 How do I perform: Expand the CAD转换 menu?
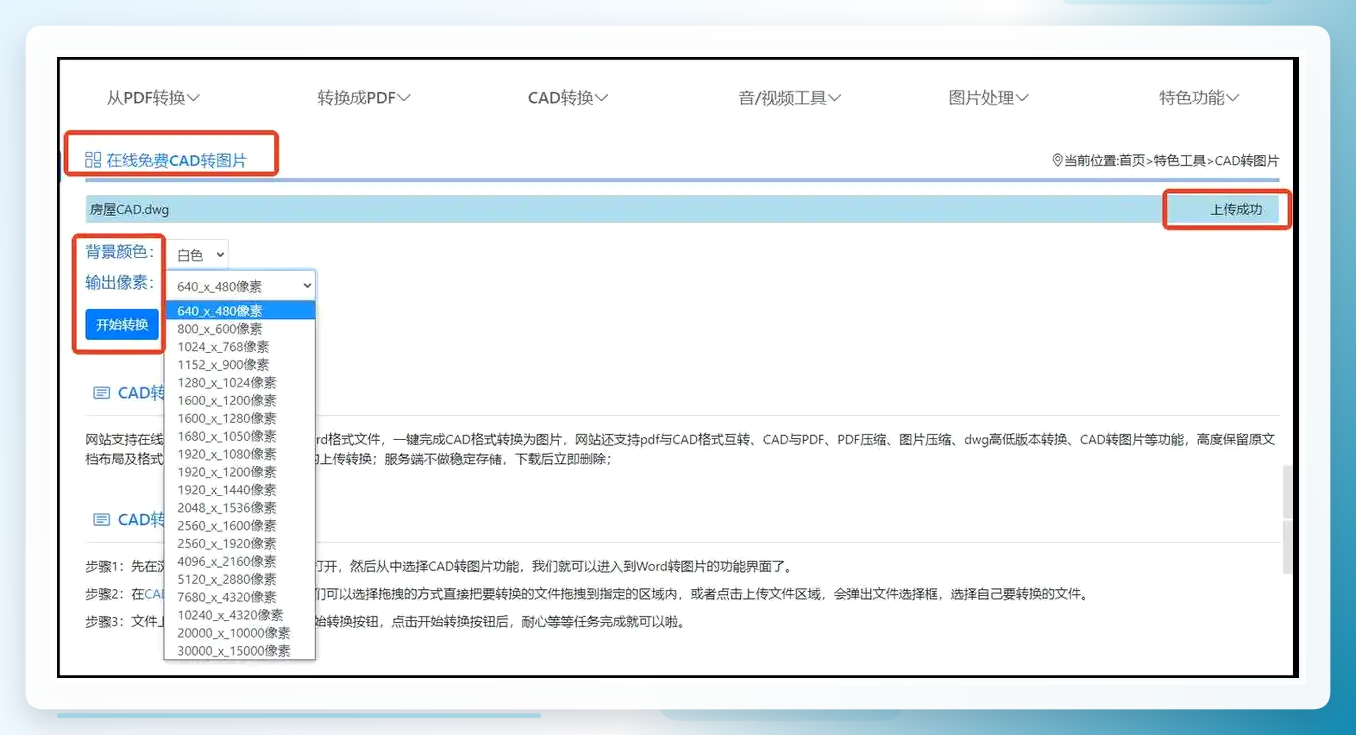click(568, 98)
